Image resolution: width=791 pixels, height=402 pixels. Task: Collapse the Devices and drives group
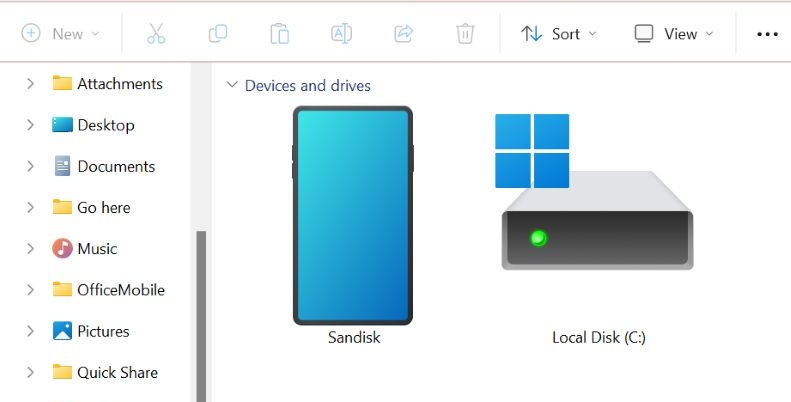coord(232,85)
